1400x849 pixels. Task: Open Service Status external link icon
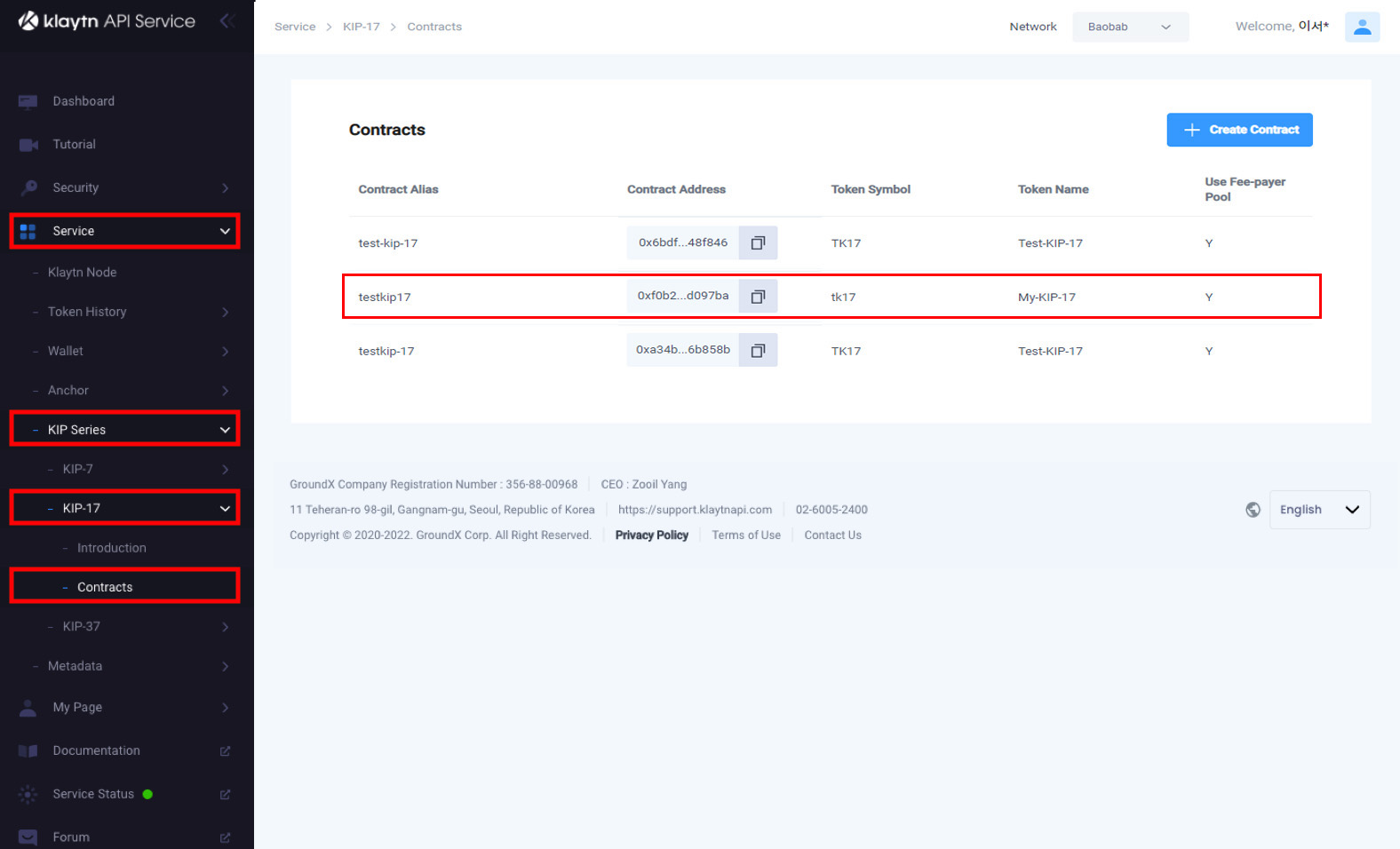point(225,794)
